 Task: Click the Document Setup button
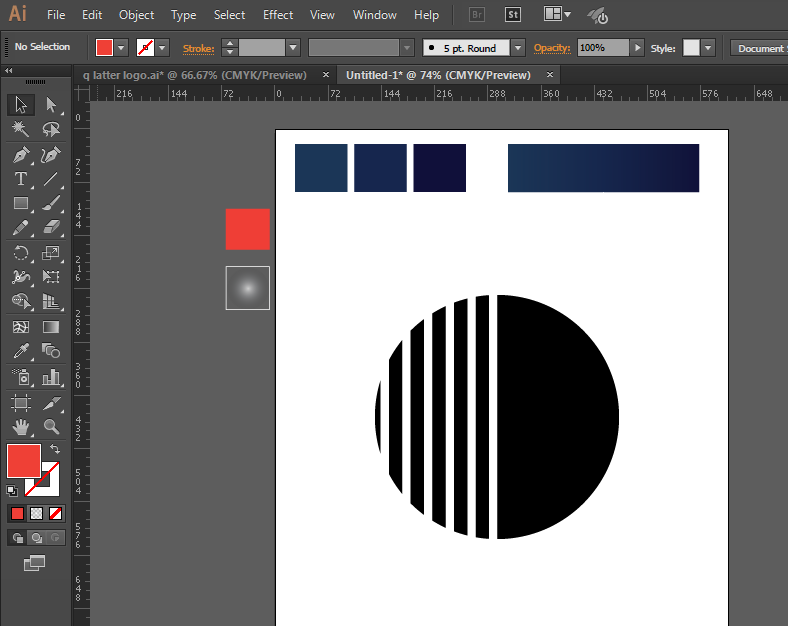tap(759, 48)
